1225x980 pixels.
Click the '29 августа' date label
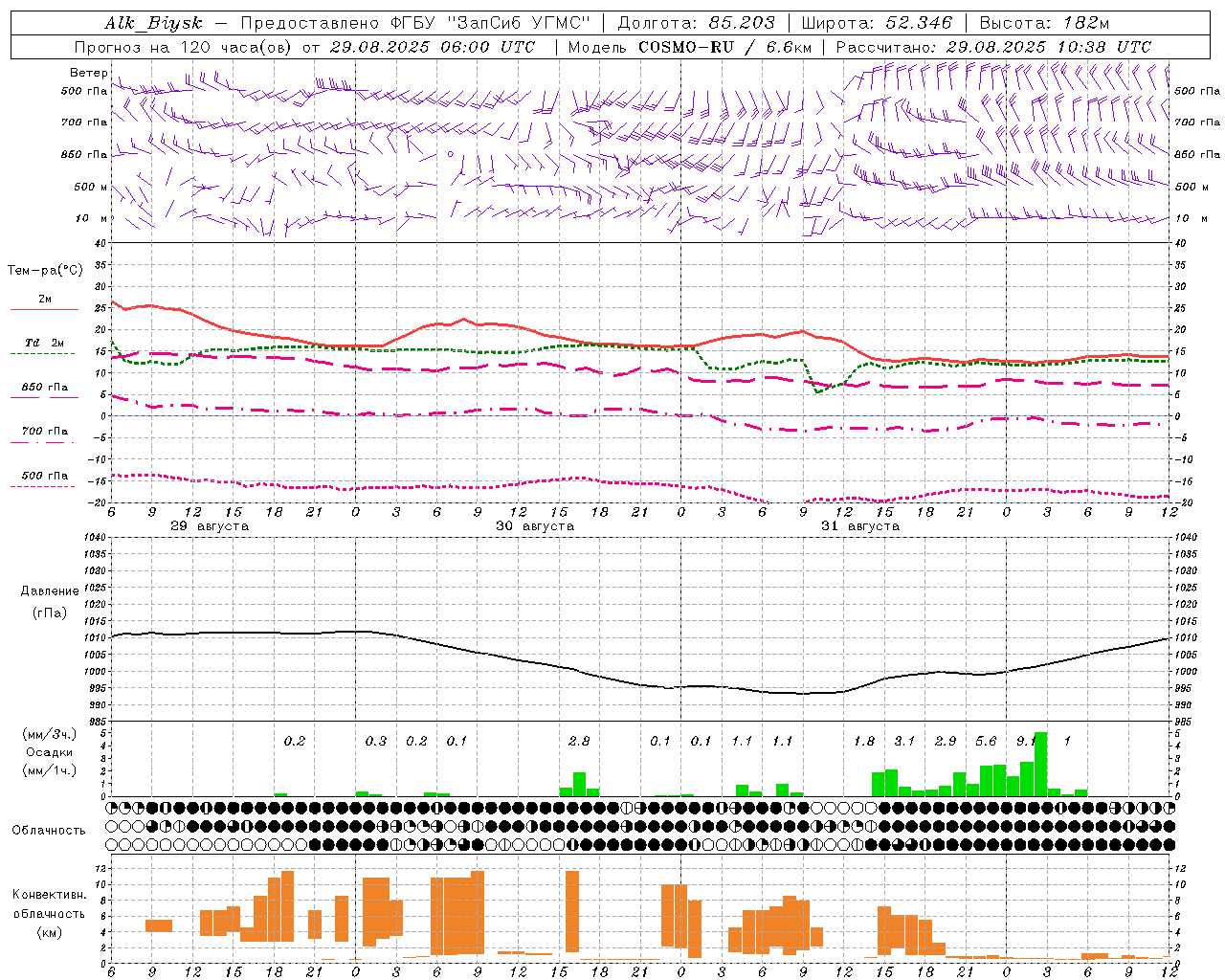pyautogui.click(x=210, y=526)
